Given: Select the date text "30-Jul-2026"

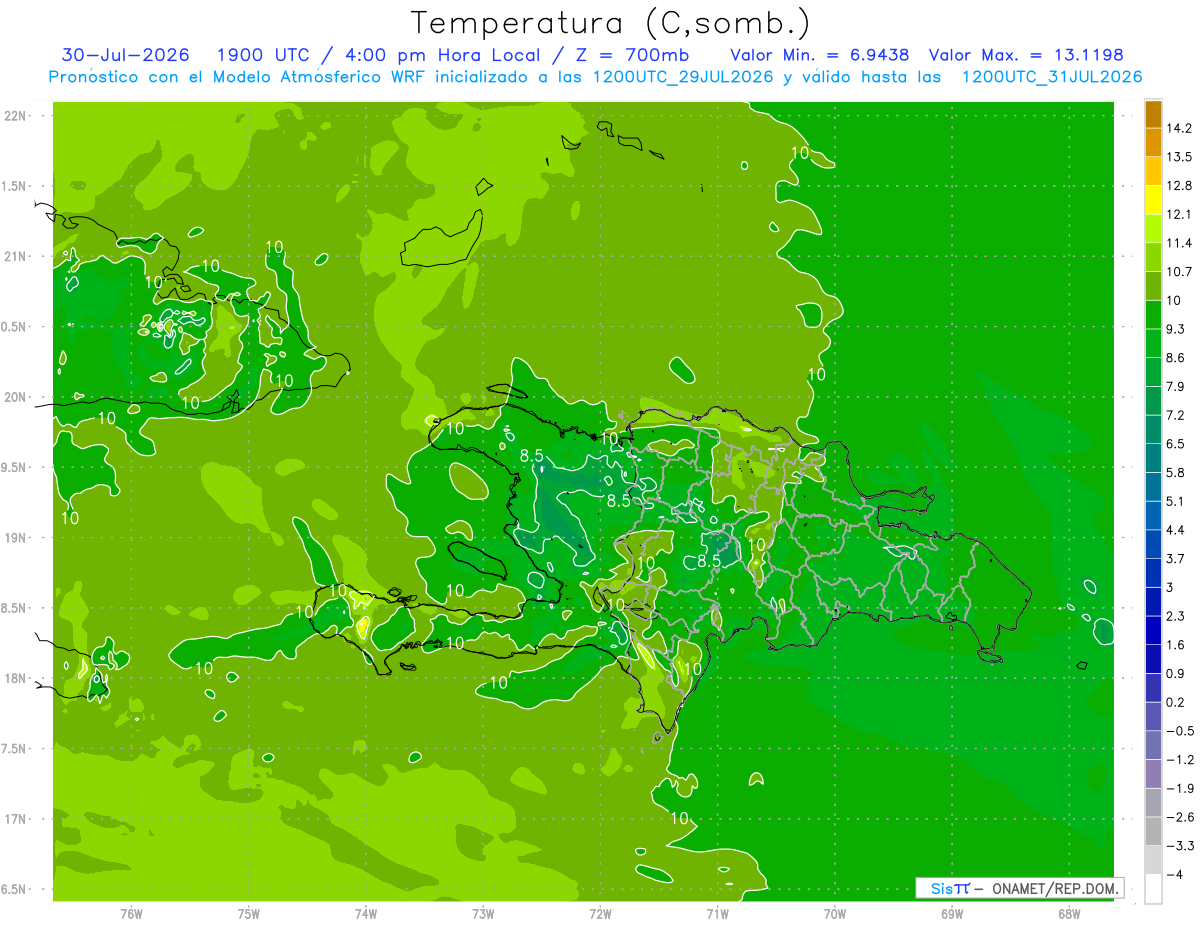Looking at the screenshot, I should tap(125, 55).
